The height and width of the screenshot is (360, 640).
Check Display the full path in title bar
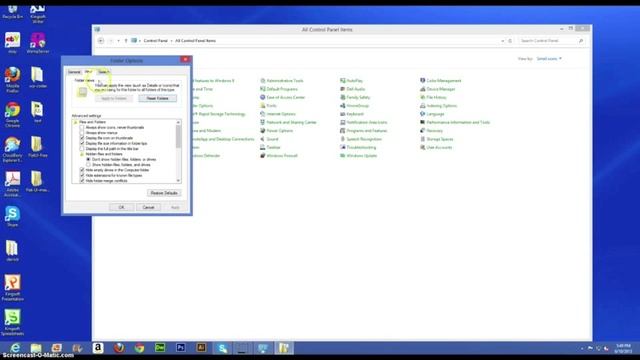point(82,149)
